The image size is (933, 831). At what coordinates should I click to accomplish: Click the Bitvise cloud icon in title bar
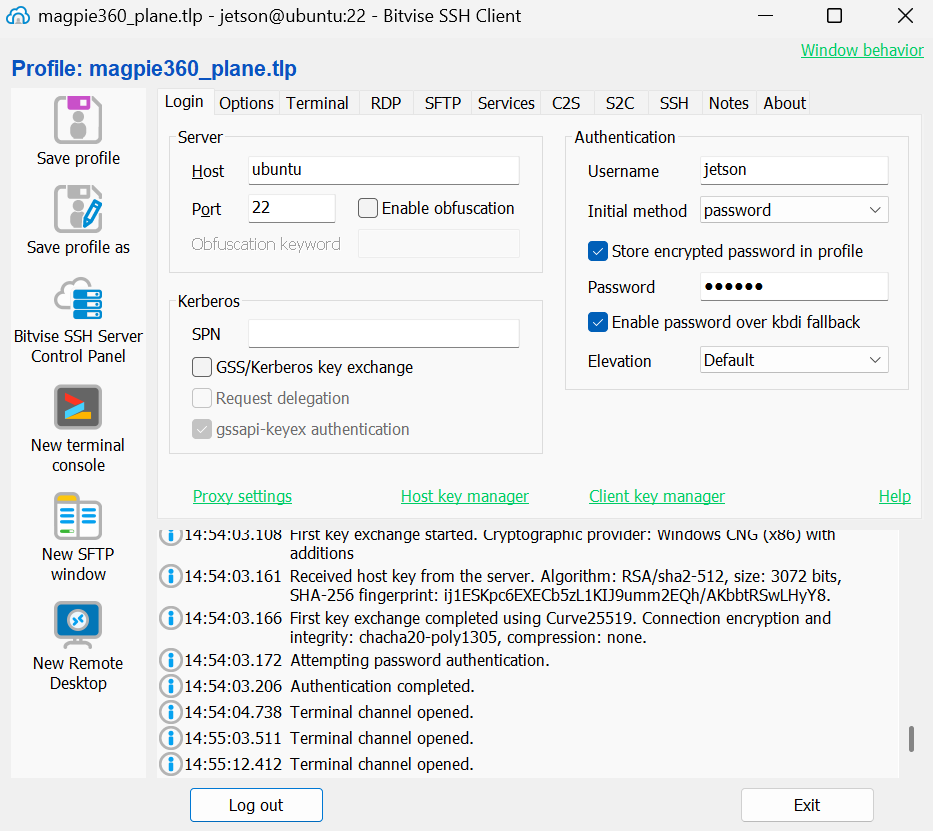[19, 16]
